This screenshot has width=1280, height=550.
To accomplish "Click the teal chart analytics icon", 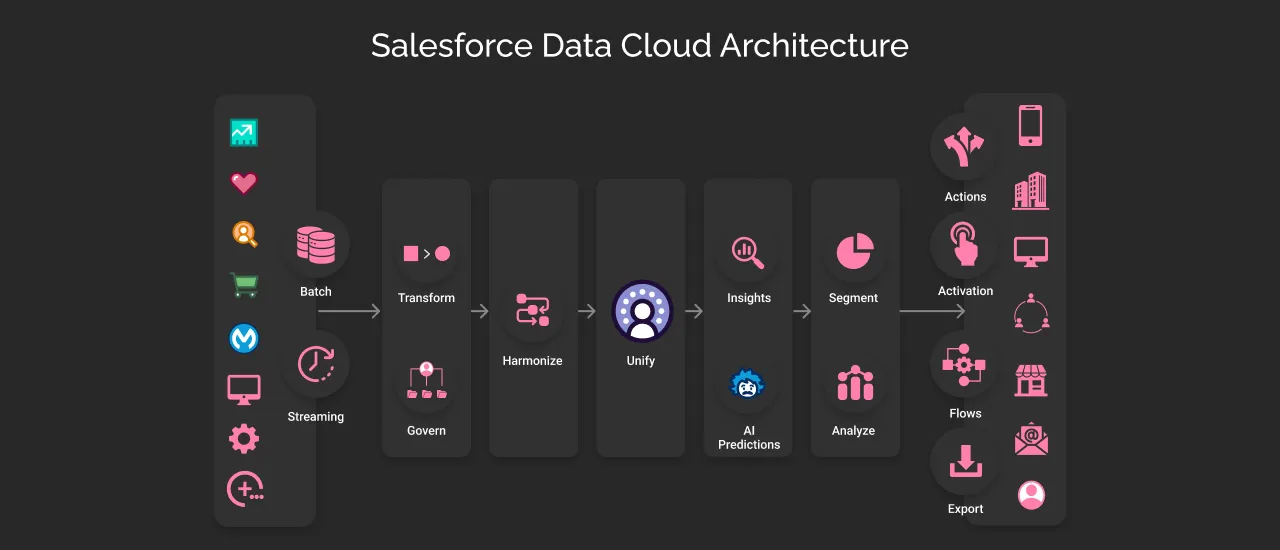I will pyautogui.click(x=244, y=132).
